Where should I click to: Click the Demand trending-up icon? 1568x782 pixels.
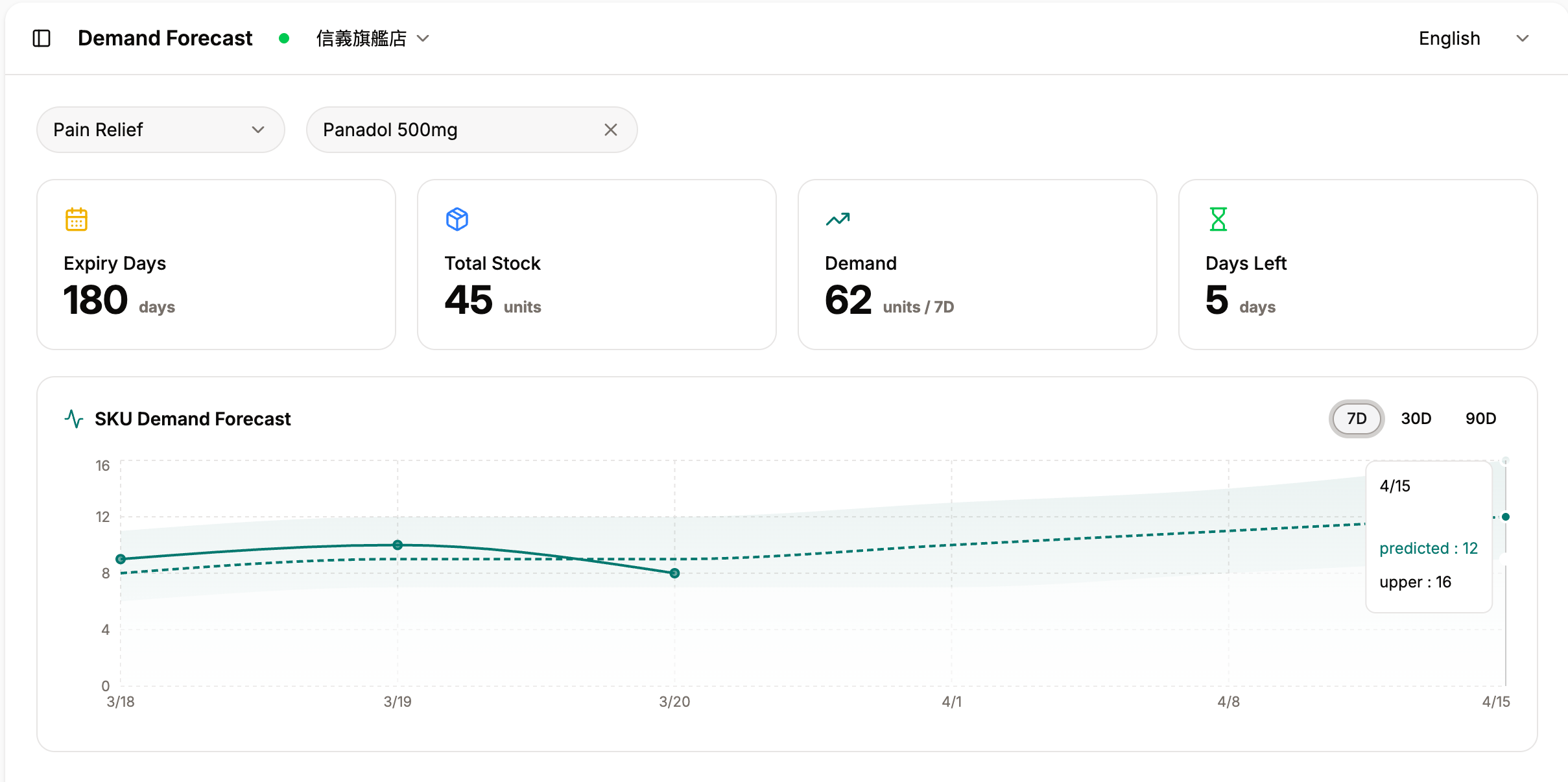pyautogui.click(x=838, y=219)
